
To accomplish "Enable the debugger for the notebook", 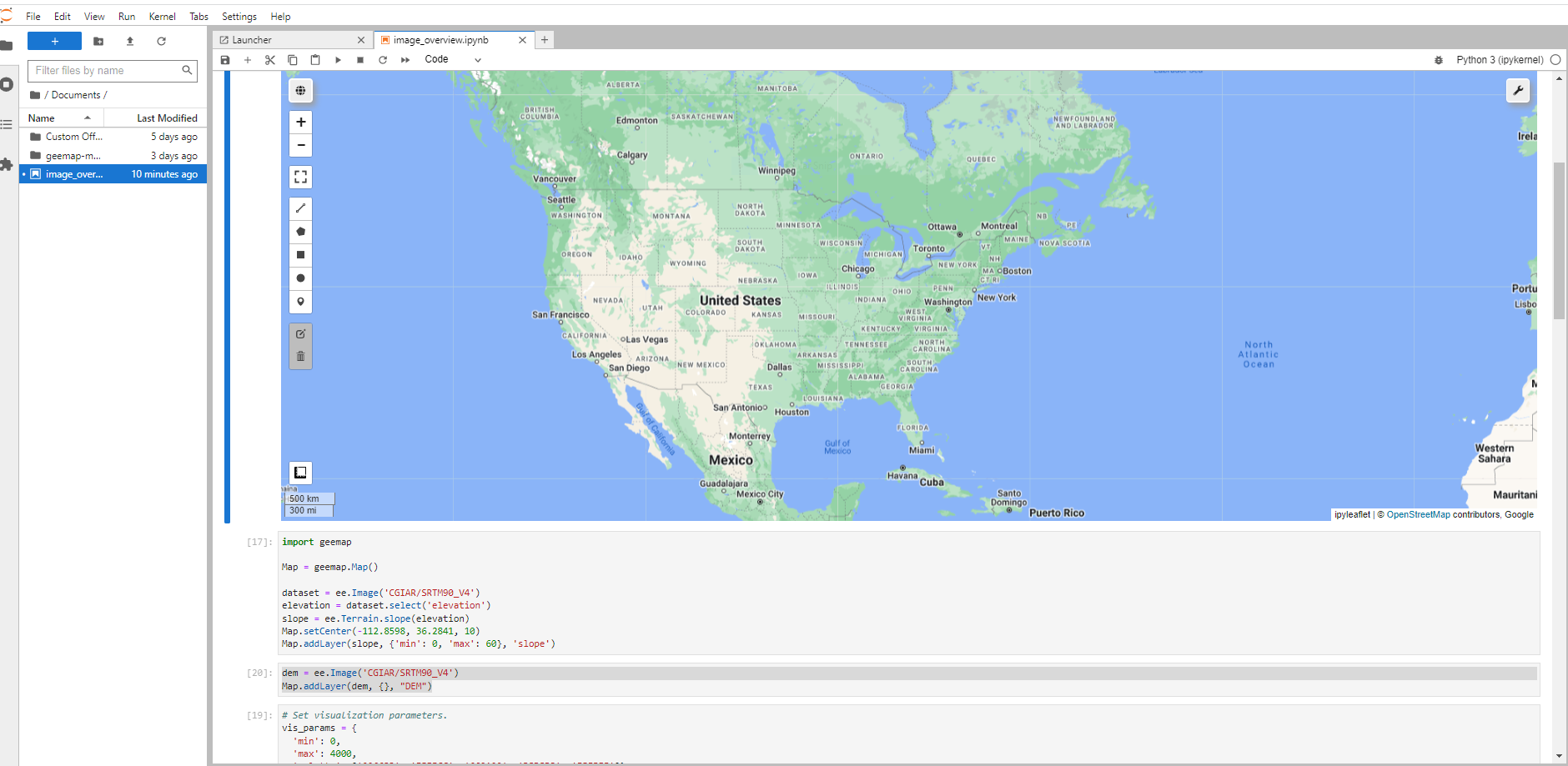I will (x=1438, y=59).
